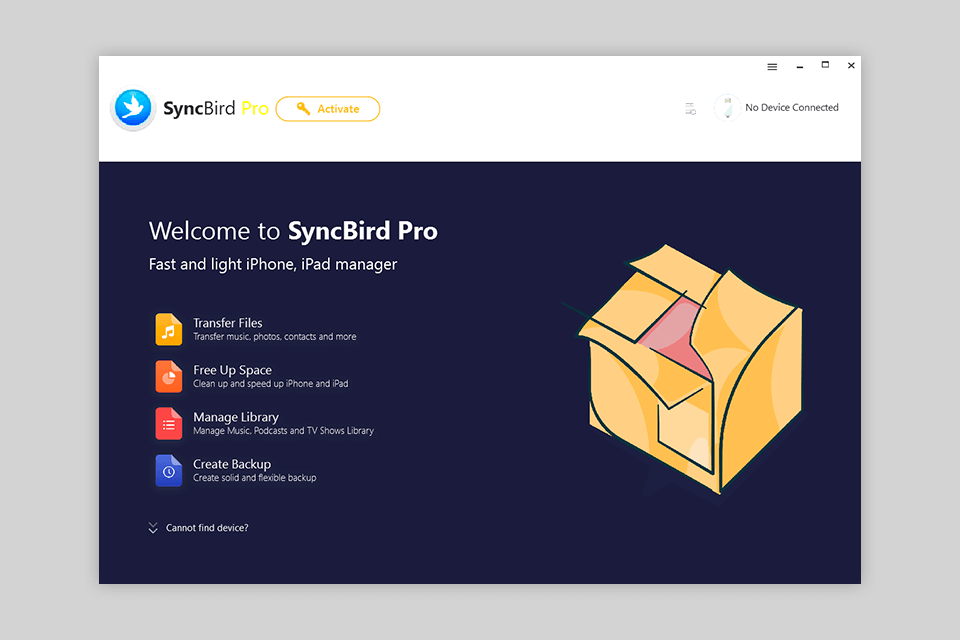
Task: Click 'Create solid and flexible backup' text
Action: coord(255,478)
